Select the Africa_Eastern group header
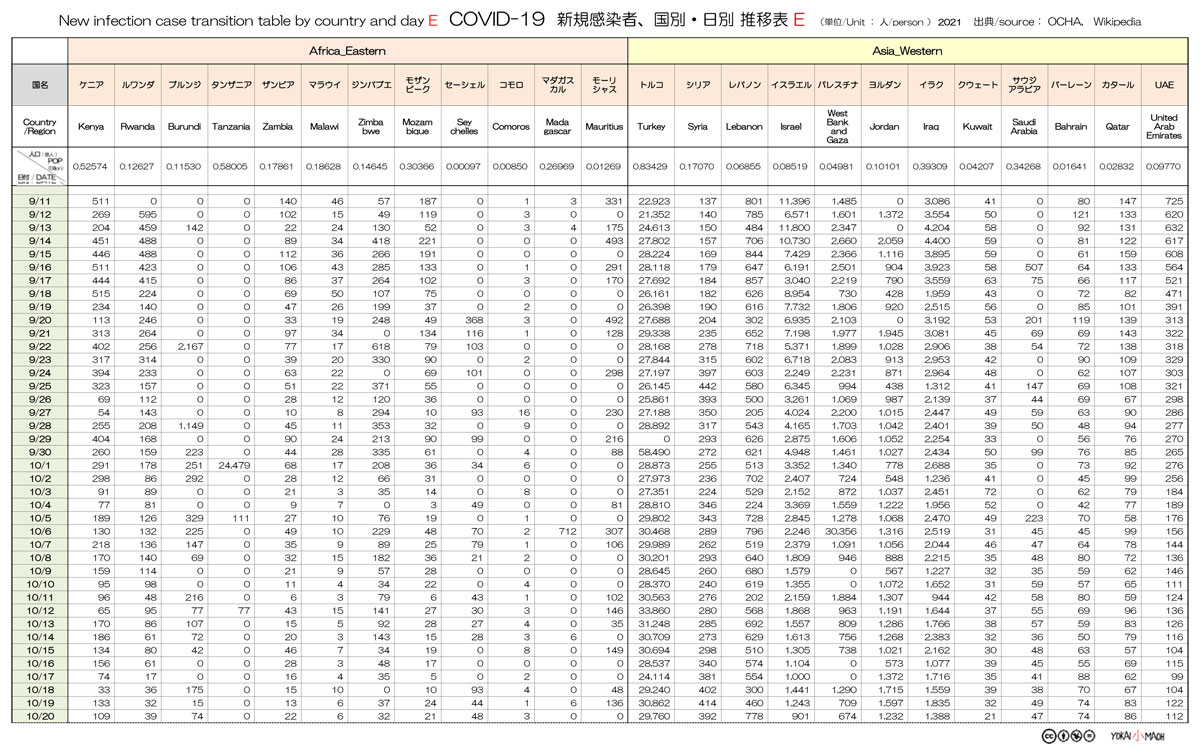The width and height of the screenshot is (1200, 751). [x=348, y=50]
